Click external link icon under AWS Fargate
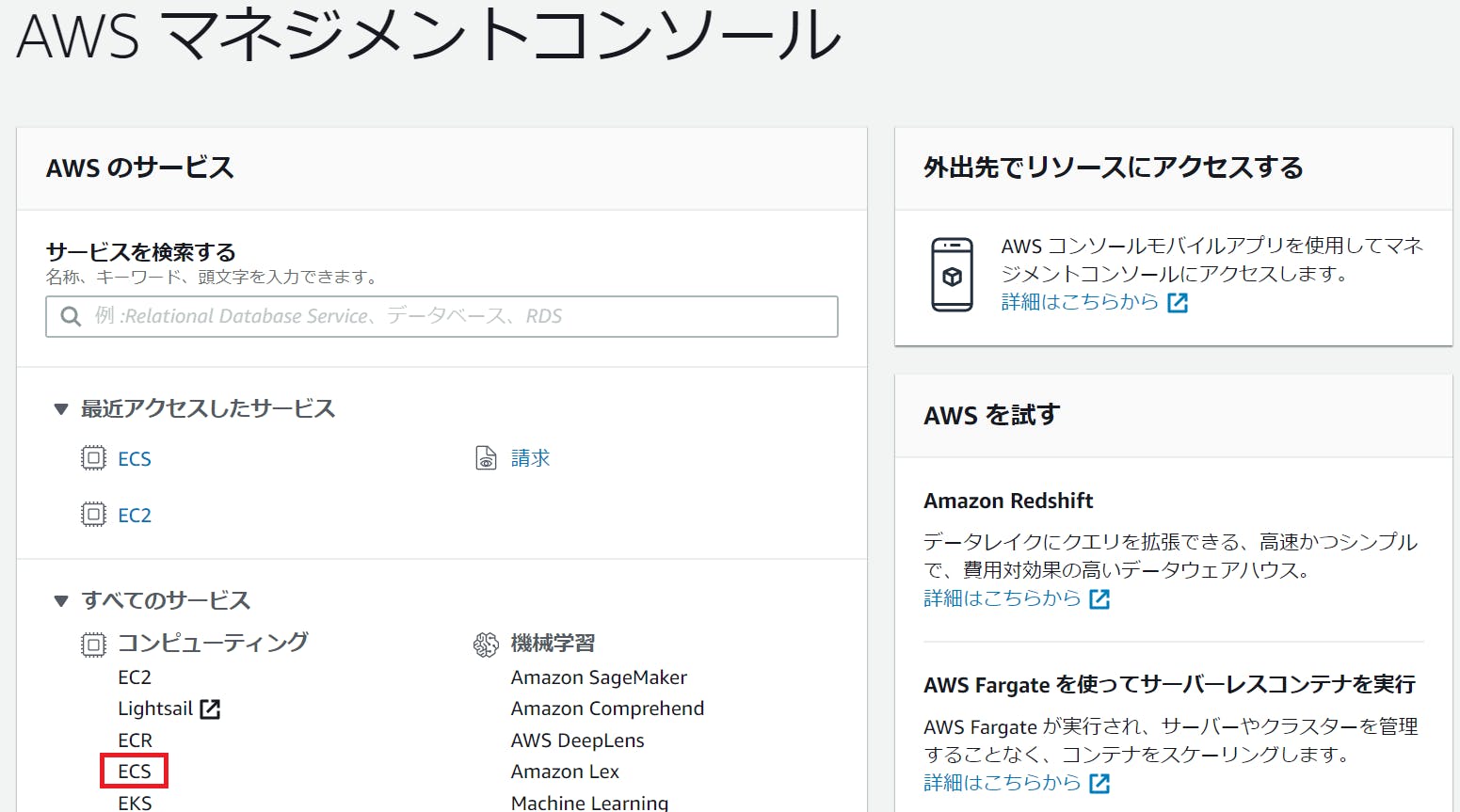The height and width of the screenshot is (812, 1460). (1099, 784)
